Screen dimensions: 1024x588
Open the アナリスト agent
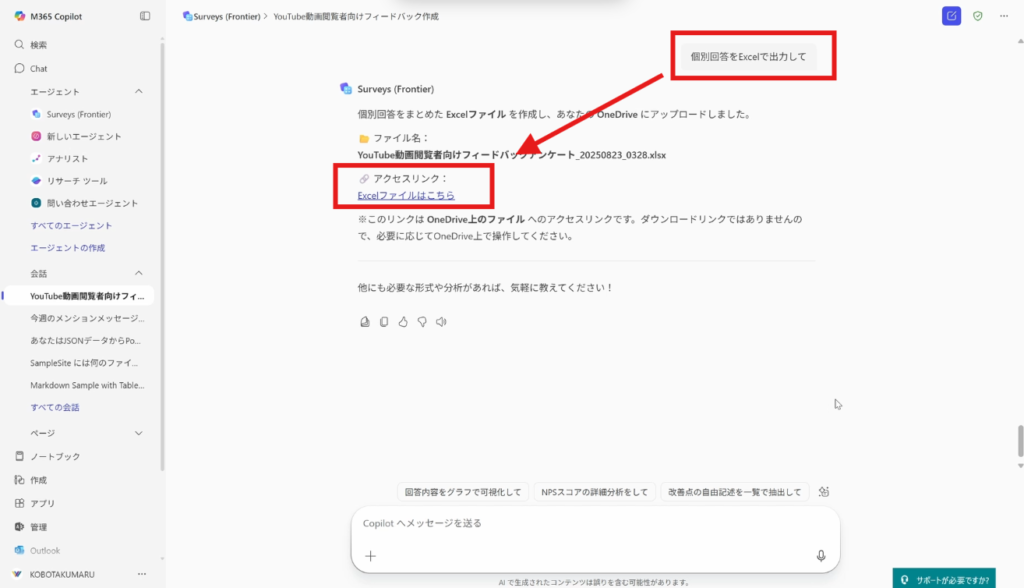[67, 159]
